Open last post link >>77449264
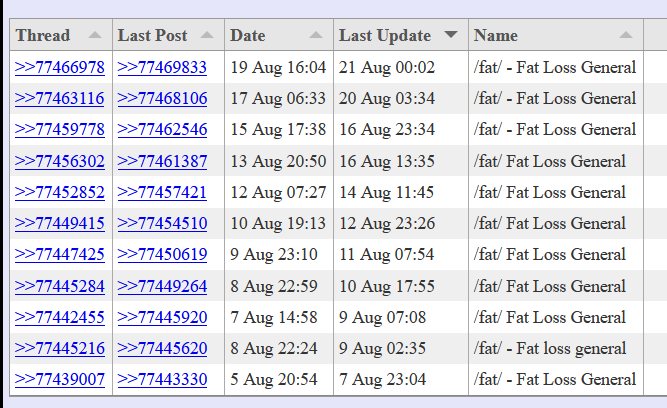Screen dimensions: 667x408 pyautogui.click(x=162, y=286)
